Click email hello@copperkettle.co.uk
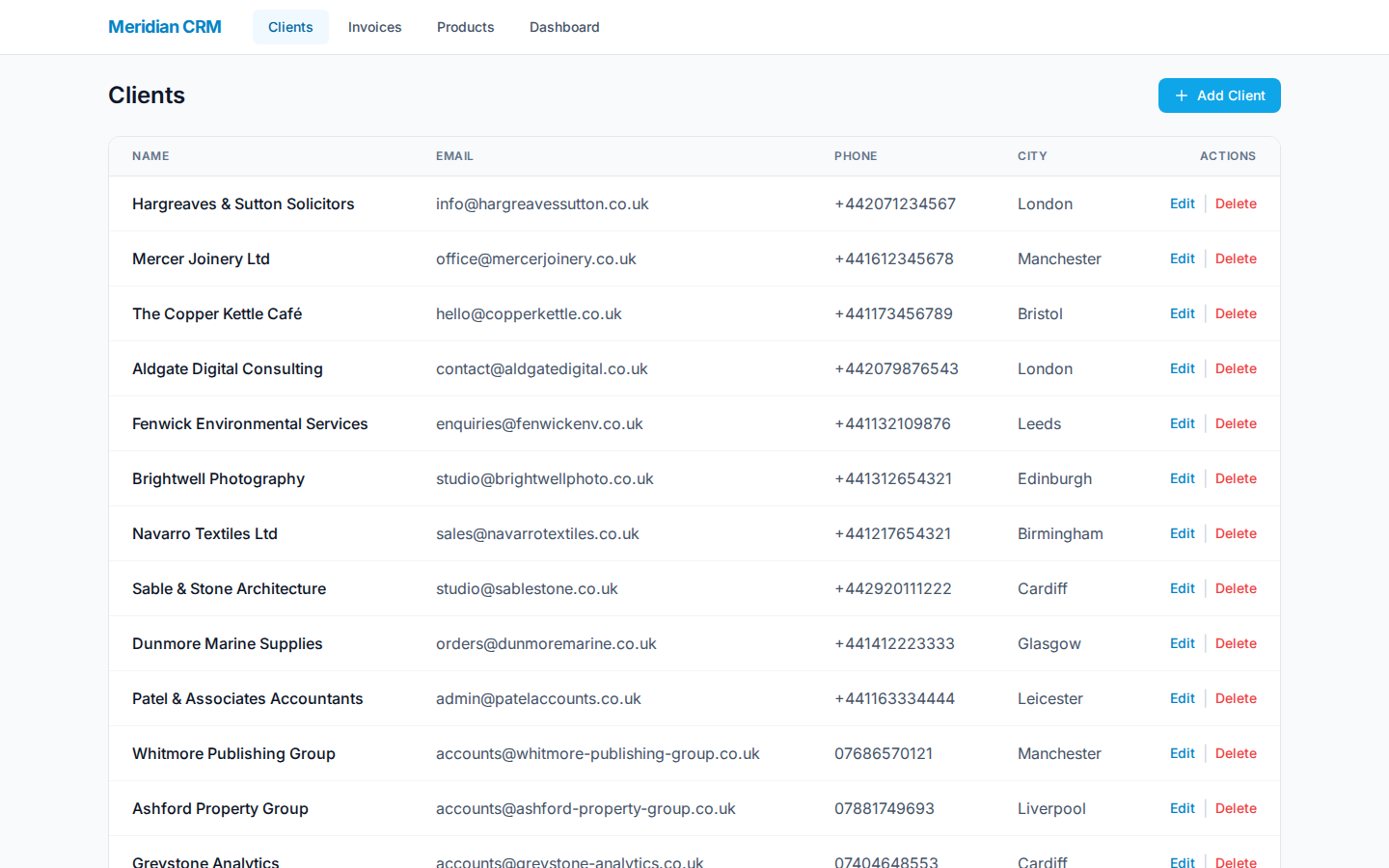1389x868 pixels. point(529,313)
